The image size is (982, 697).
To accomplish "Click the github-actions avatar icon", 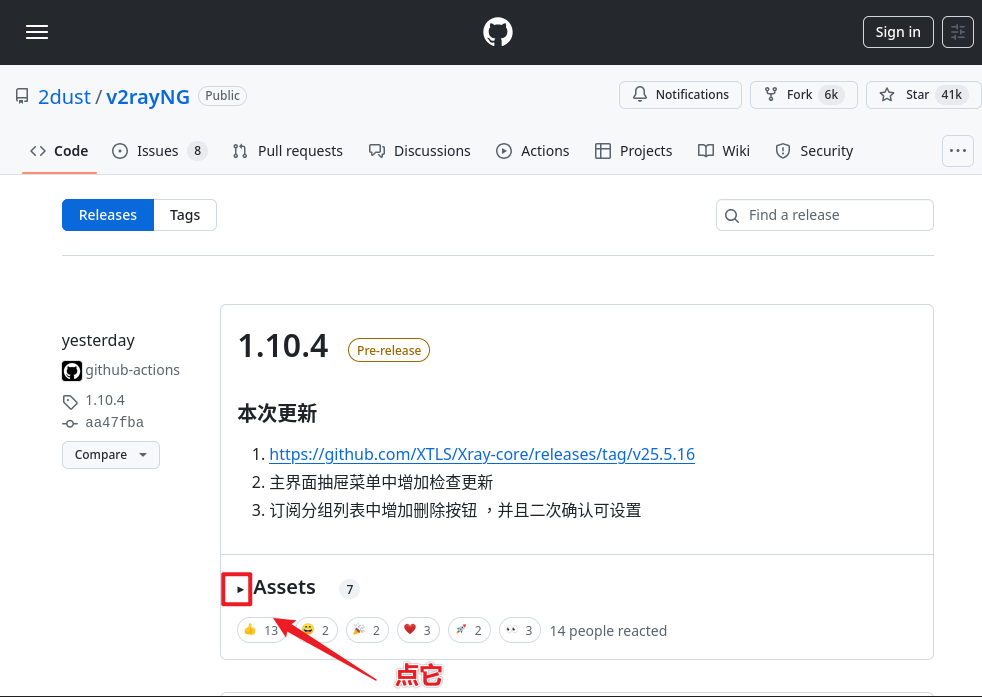I will click(x=72, y=371).
